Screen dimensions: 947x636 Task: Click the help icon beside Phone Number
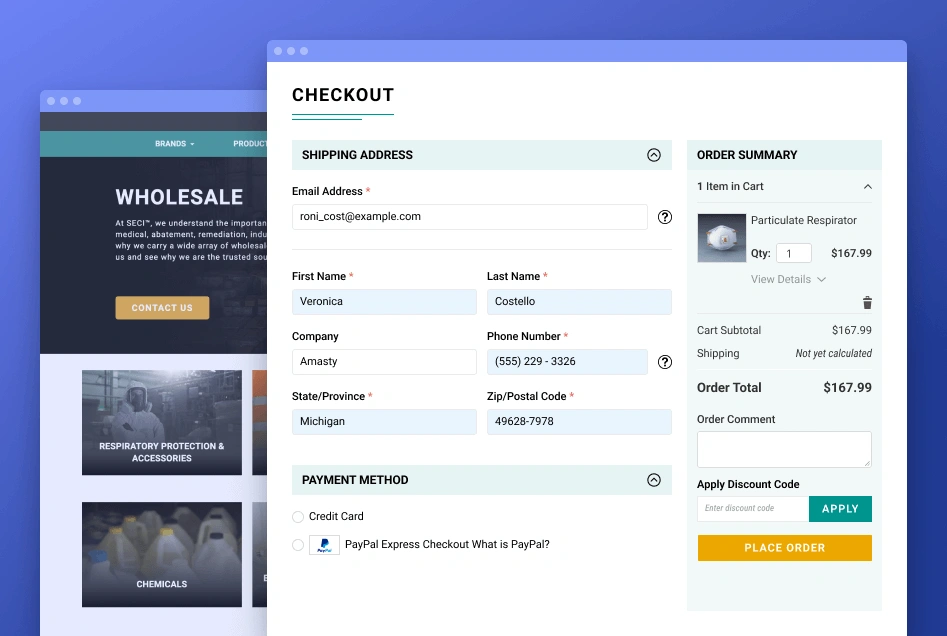[665, 362]
